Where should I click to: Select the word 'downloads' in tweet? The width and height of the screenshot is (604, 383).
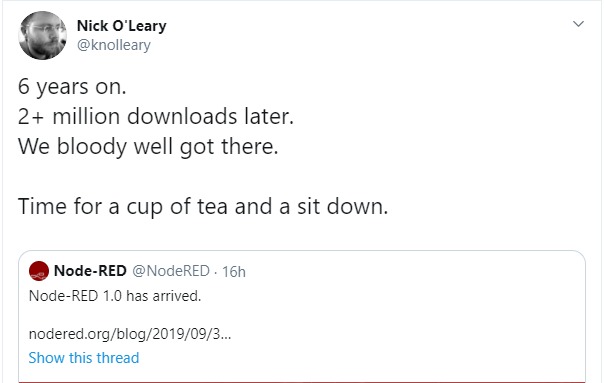182,116
